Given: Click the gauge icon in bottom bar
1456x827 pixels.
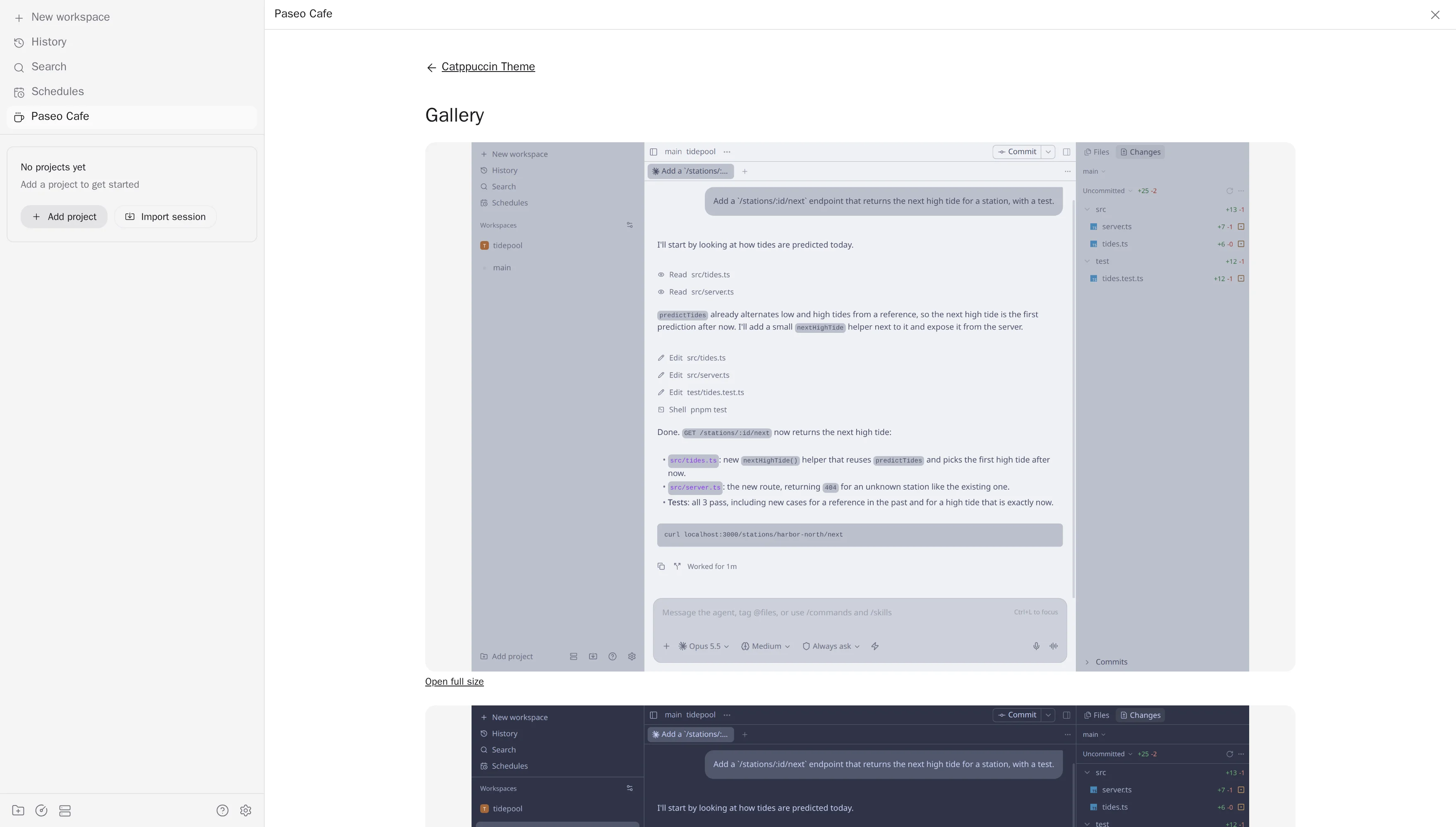Looking at the screenshot, I should 41,810.
